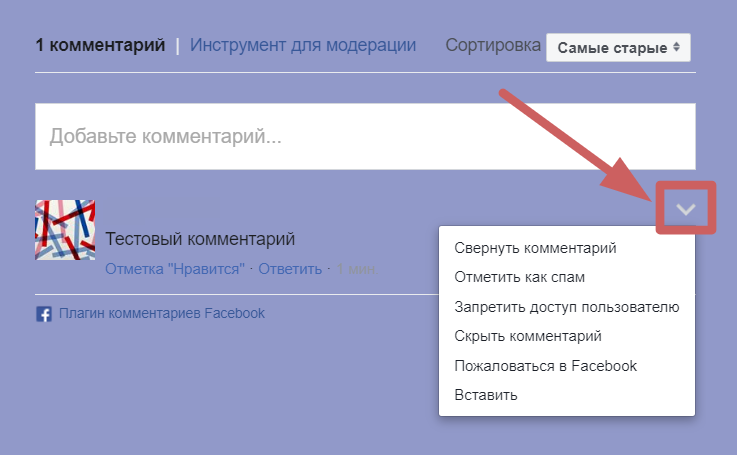Click the "1 мин" comment timestamp
Viewport: 737px width, 455px height.
pyautogui.click(x=354, y=269)
